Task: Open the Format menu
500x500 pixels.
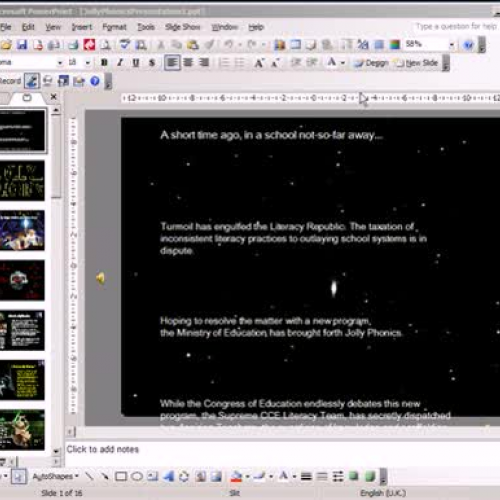Action: click(x=114, y=27)
